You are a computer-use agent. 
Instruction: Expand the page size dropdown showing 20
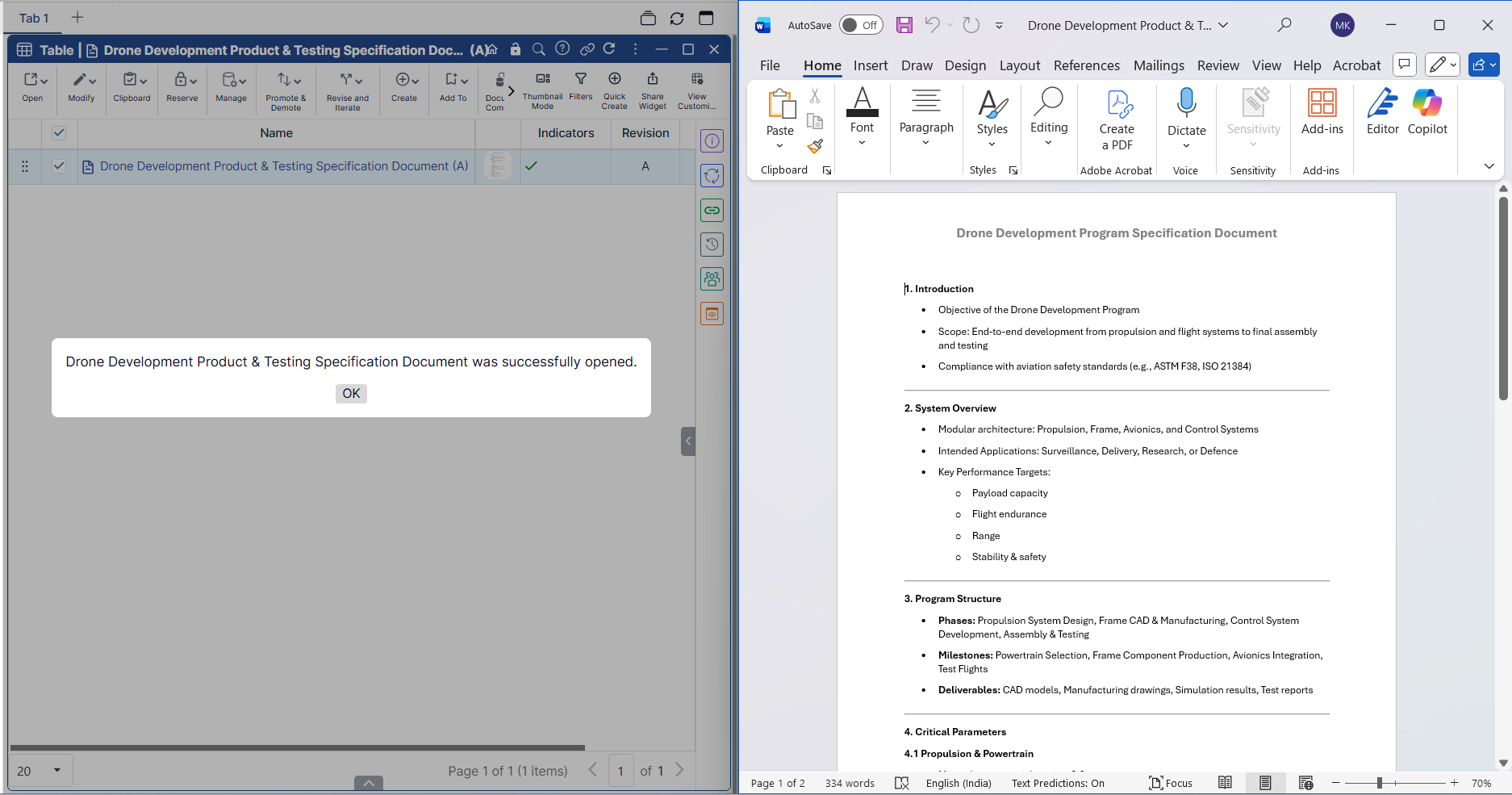pyautogui.click(x=56, y=770)
